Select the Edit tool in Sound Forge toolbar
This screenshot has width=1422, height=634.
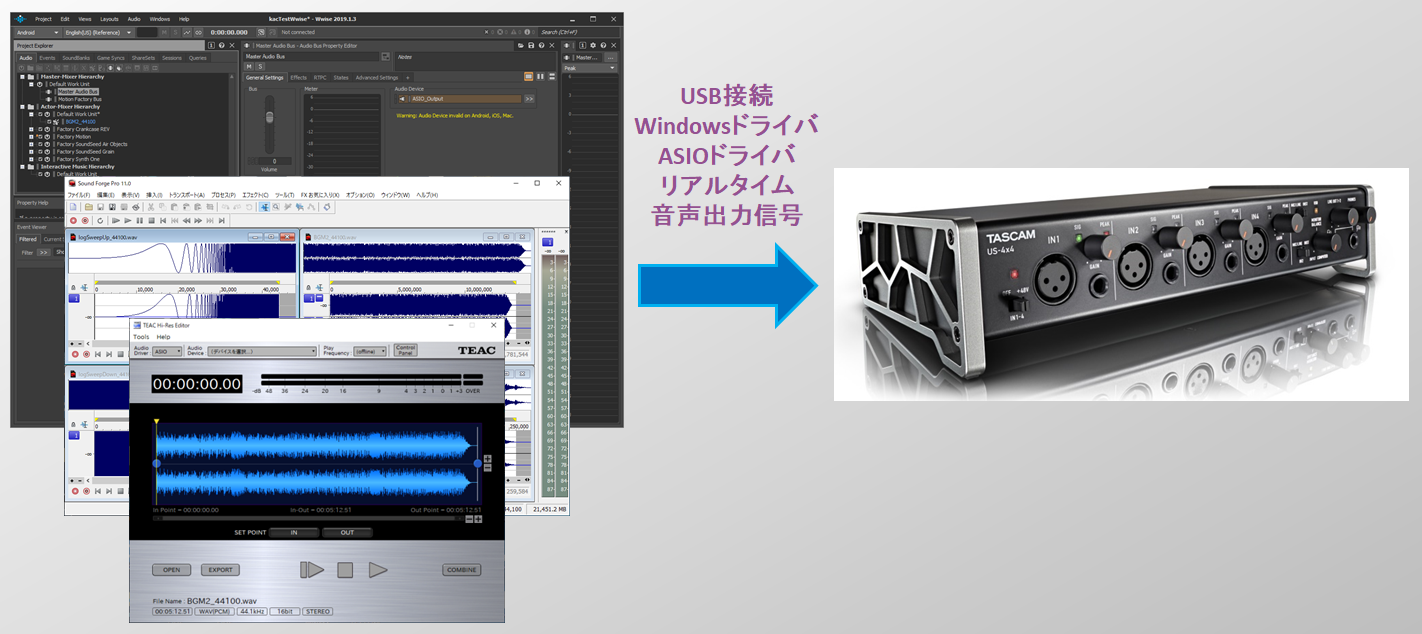point(265,207)
